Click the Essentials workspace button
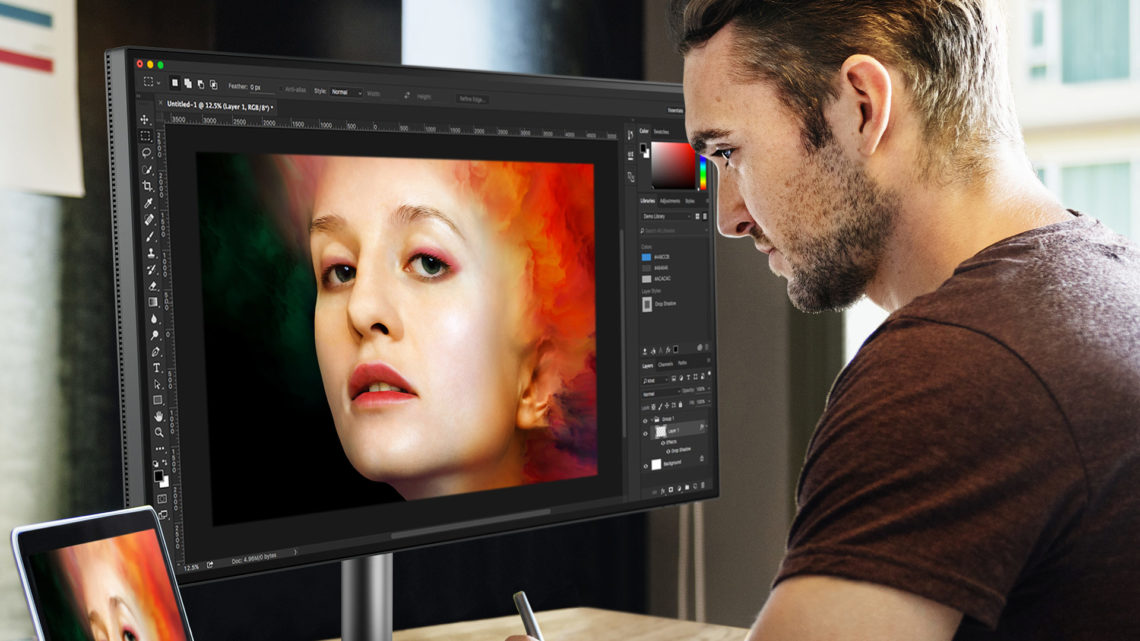 click(x=676, y=110)
